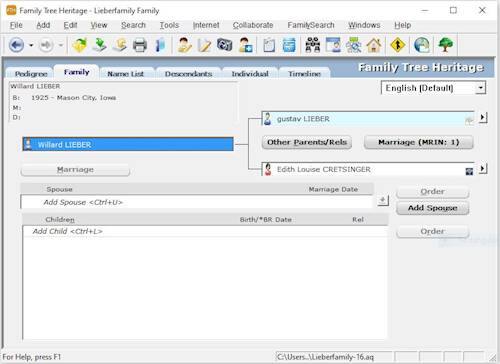The width and height of the screenshot is (500, 364).
Task: Click the Marriage button under Willard
Action: [75, 170]
